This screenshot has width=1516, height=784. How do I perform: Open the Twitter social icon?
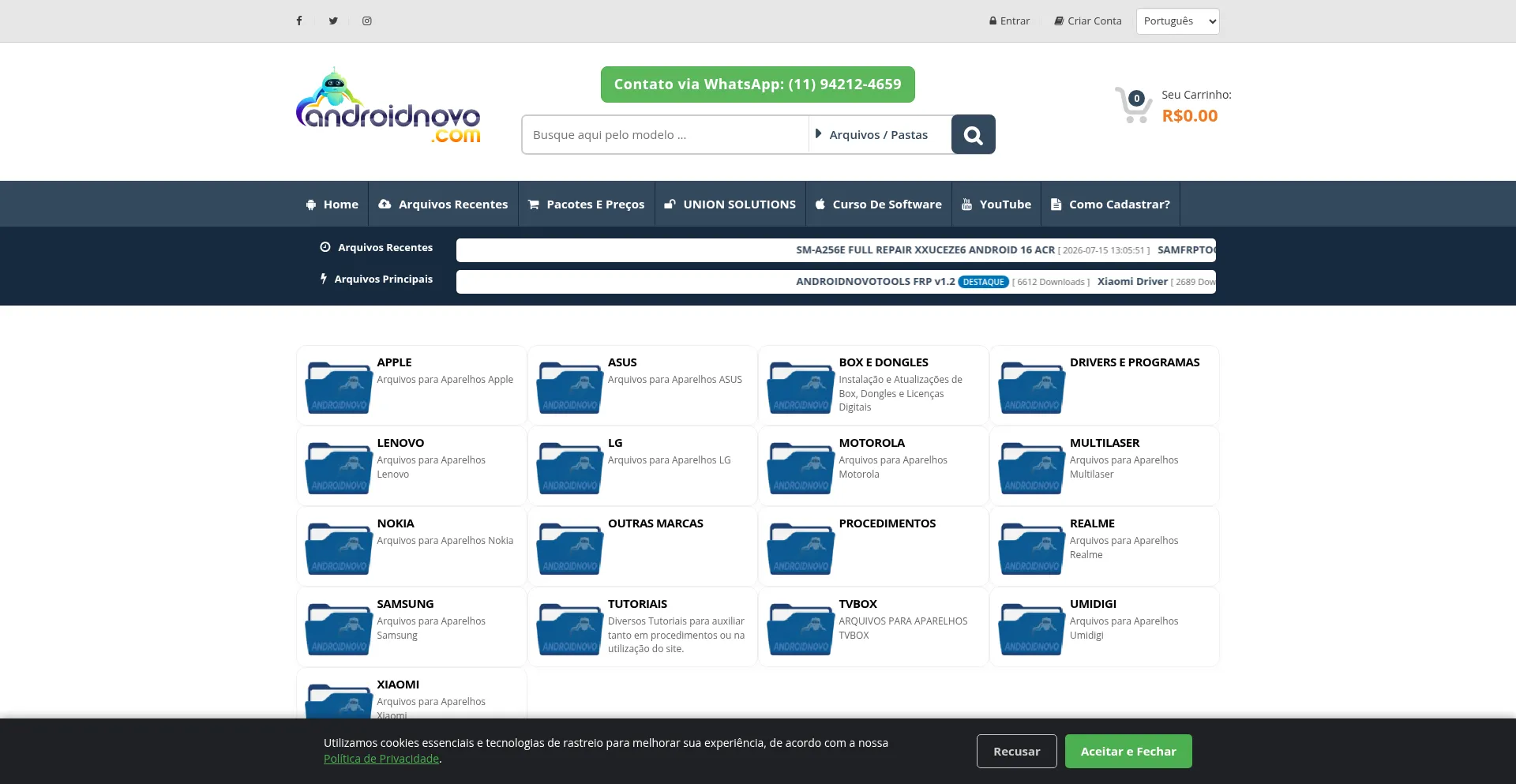[x=333, y=21]
